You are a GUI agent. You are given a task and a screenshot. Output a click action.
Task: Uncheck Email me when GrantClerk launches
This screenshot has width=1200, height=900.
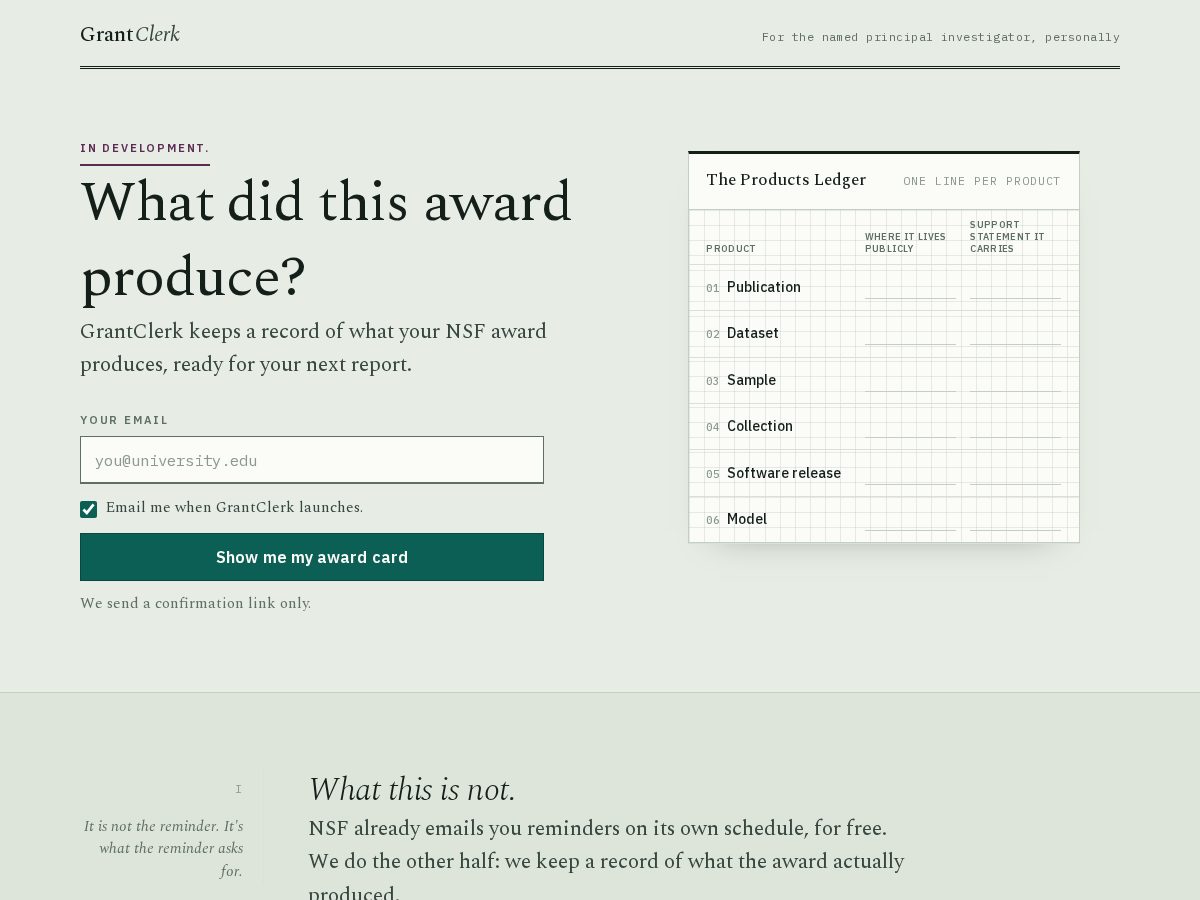pos(89,509)
